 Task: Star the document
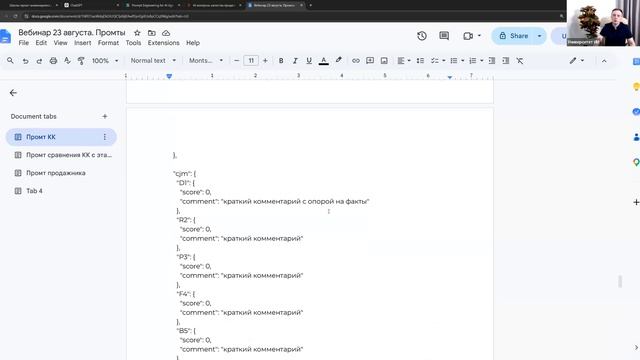[x=137, y=33]
